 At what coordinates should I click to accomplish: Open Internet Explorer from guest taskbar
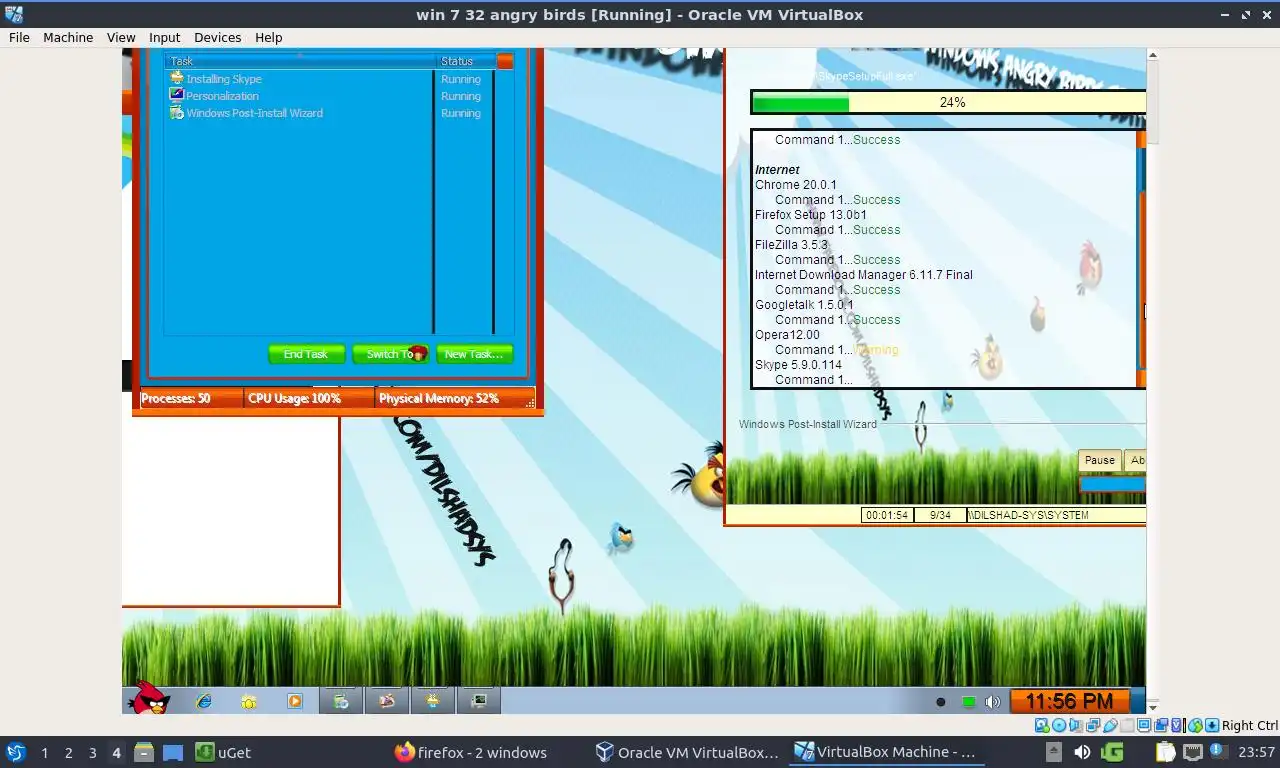[x=204, y=701]
